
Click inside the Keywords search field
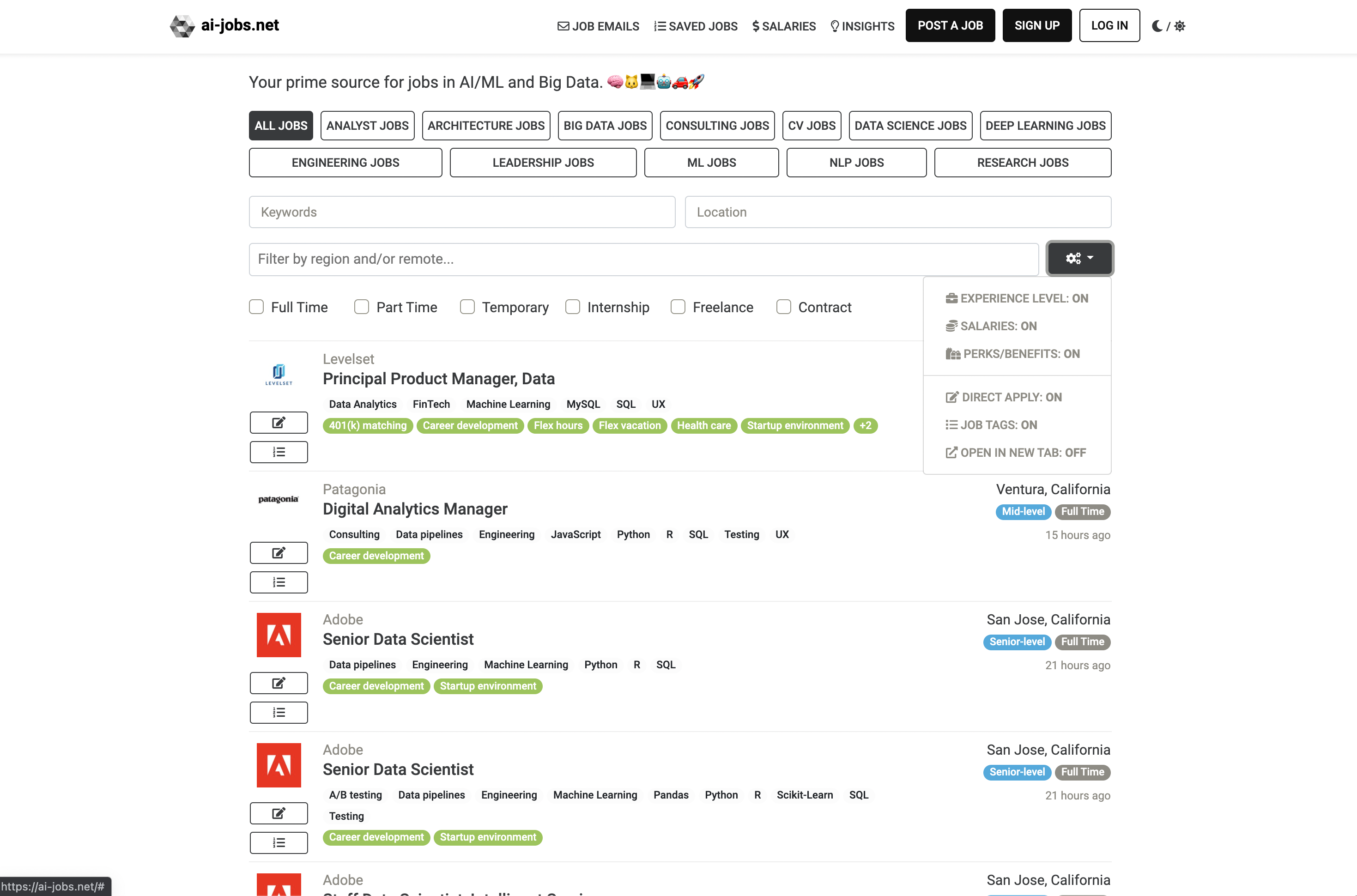(x=462, y=212)
